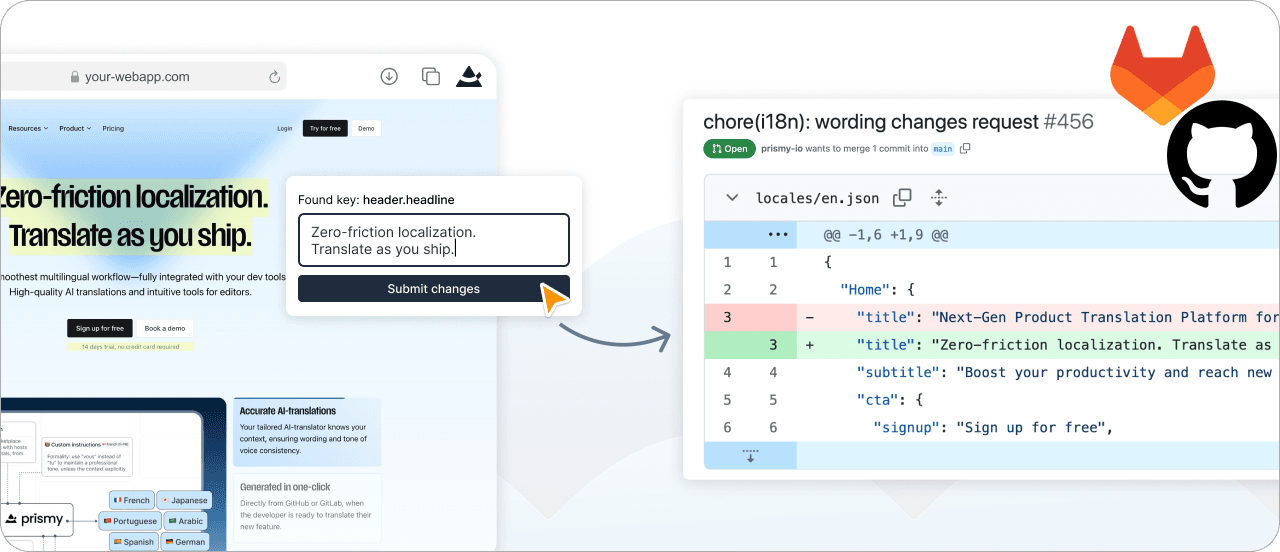Screen dimensions: 1280x552
Task: Select the Generated in one-click feature tab
Action: point(306,507)
